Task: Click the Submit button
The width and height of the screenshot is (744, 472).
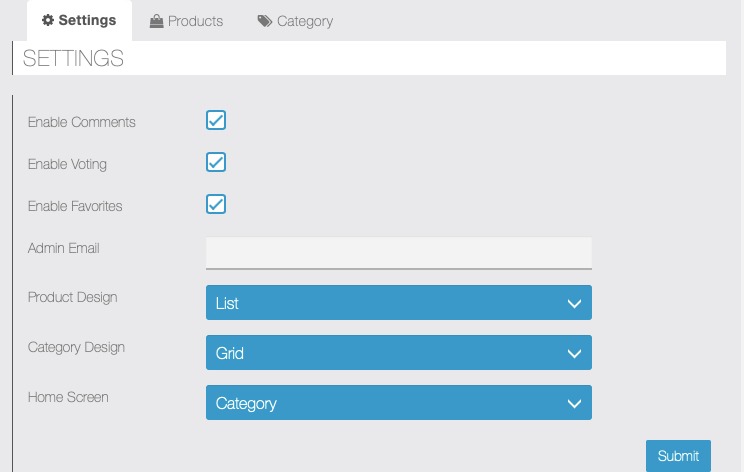Action: pyautogui.click(x=678, y=456)
